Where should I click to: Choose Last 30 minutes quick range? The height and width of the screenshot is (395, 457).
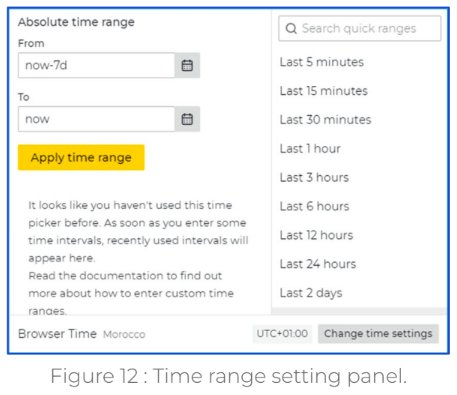tap(325, 120)
